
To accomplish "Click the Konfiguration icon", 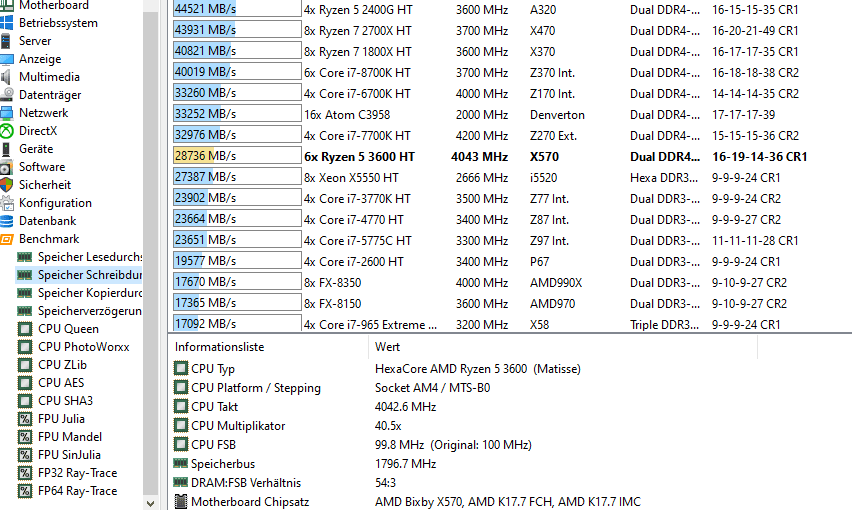I will 7,203.
